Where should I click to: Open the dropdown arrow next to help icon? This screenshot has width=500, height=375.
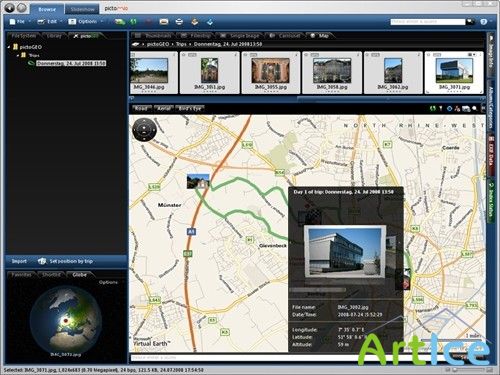[x=490, y=22]
